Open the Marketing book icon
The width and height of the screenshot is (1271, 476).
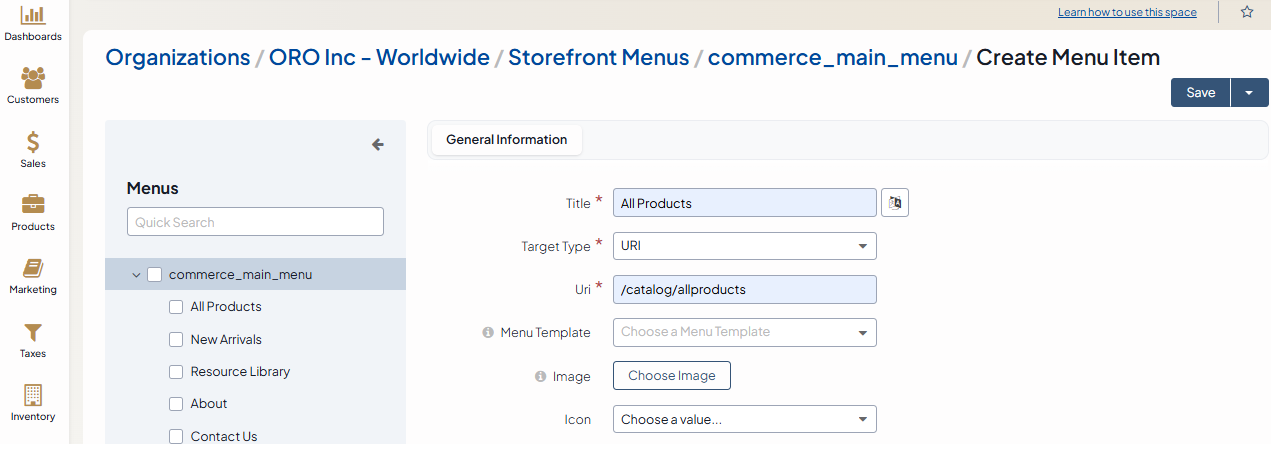33,268
